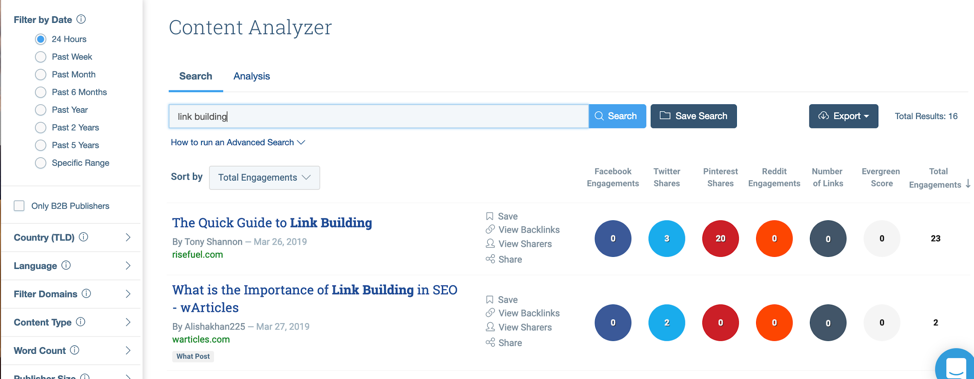Click the Content Type info icon
Image resolution: width=974 pixels, height=379 pixels.
[x=81, y=322]
